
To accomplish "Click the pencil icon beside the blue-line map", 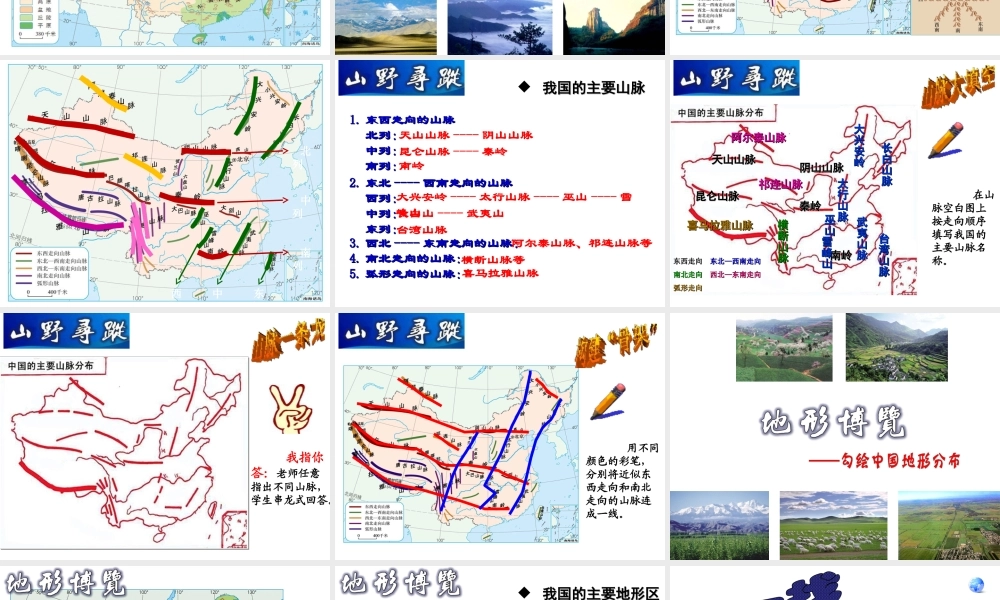I will tap(608, 401).
